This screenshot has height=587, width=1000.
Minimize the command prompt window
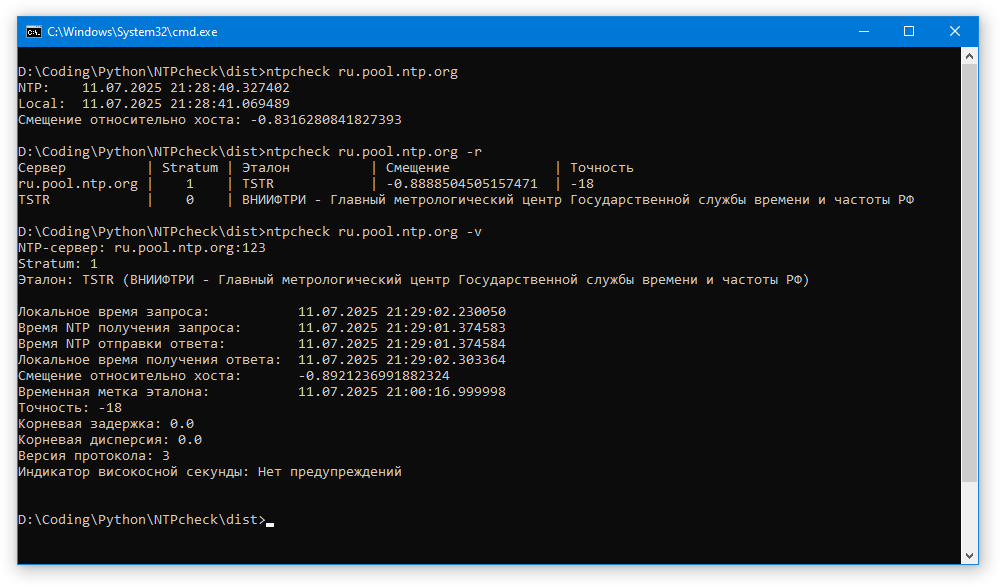(863, 31)
